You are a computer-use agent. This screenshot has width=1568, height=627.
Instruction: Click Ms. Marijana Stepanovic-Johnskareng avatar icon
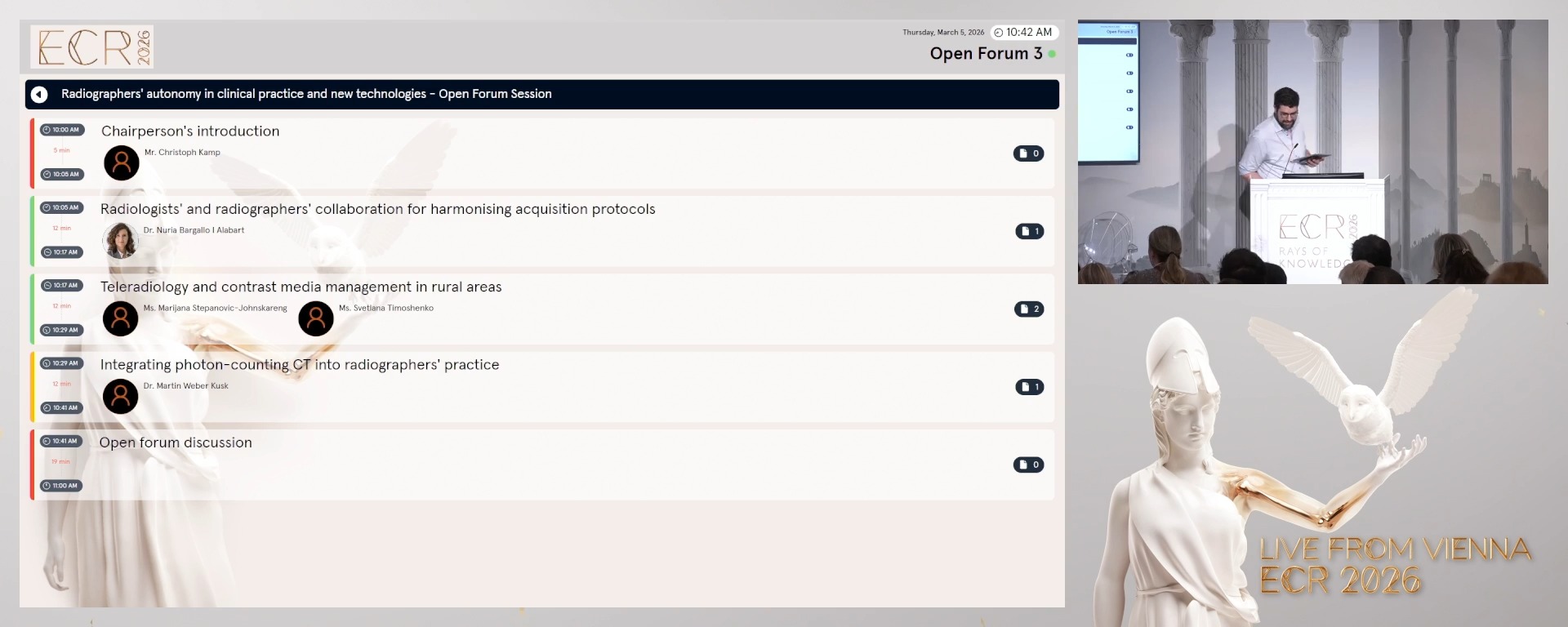121,318
